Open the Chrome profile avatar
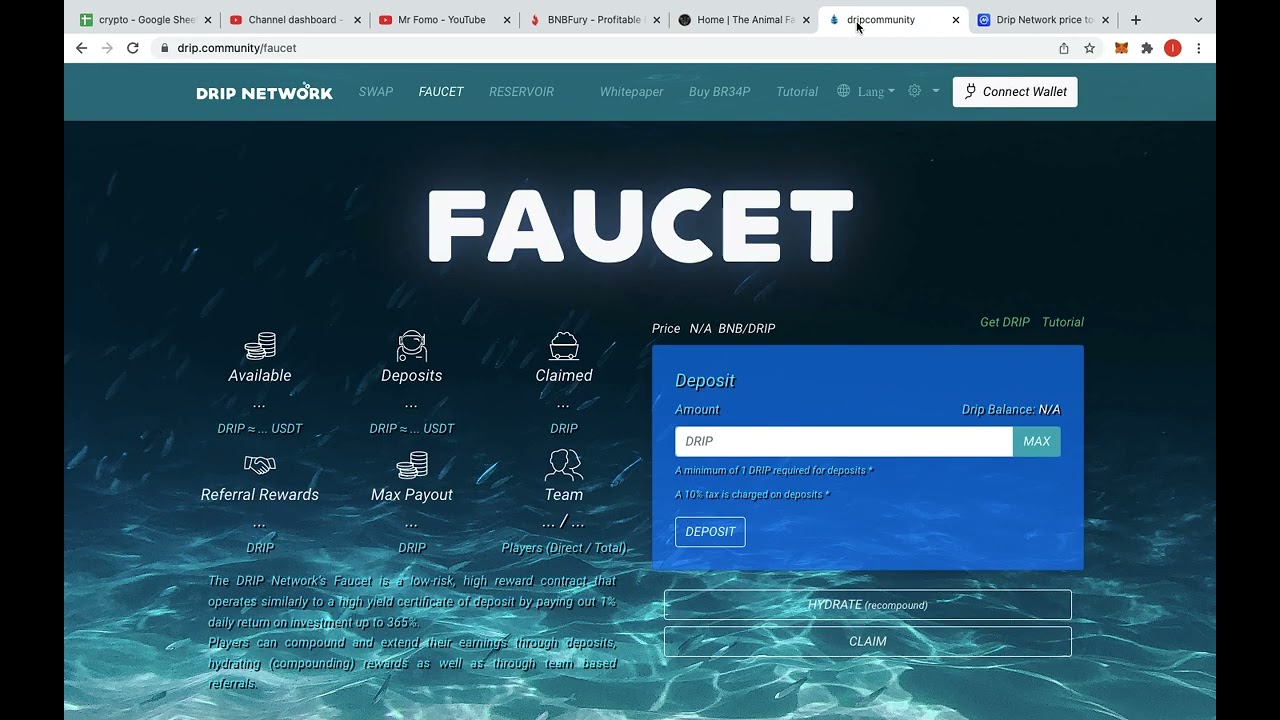Viewport: 1280px width, 720px height. click(x=1173, y=48)
